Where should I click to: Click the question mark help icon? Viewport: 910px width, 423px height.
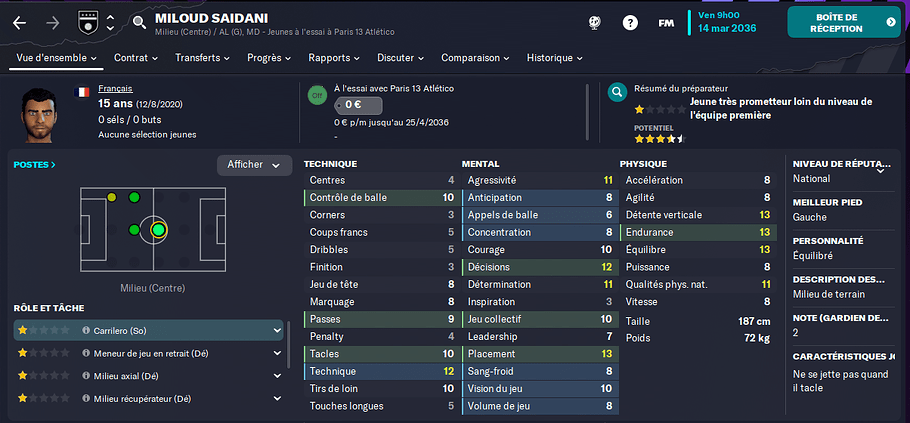(630, 23)
